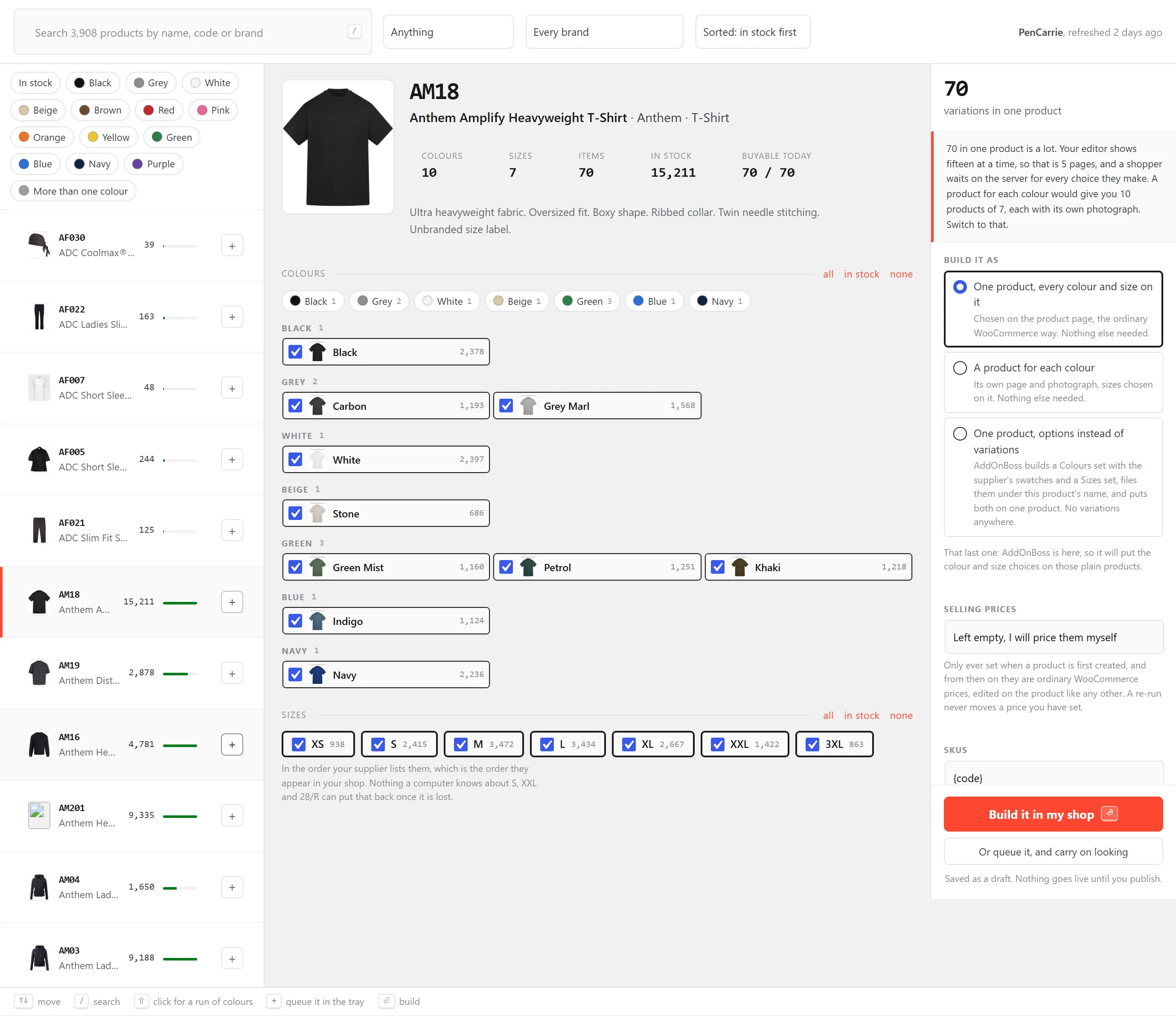1176x1016 pixels.
Task: Deselect sizes with none link
Action: coord(901,715)
